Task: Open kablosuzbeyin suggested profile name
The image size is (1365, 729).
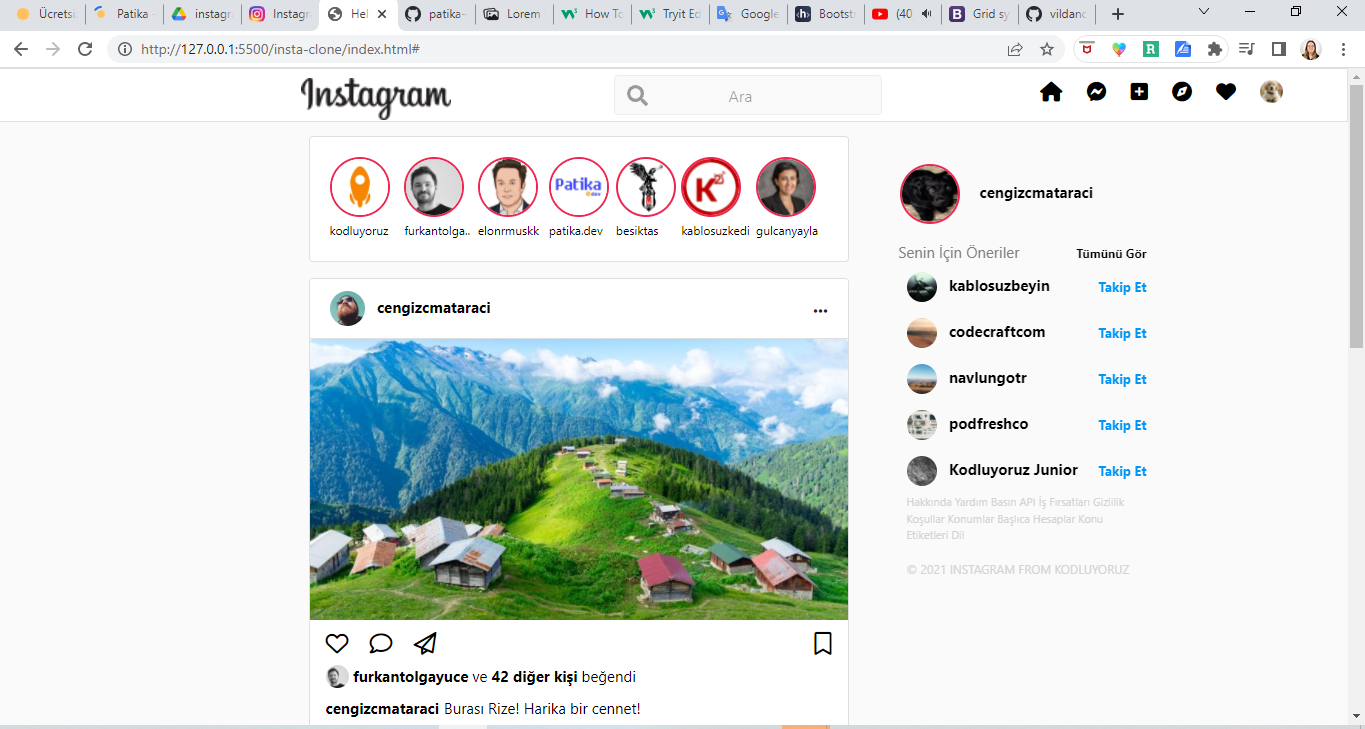Action: pyautogui.click(x=999, y=286)
